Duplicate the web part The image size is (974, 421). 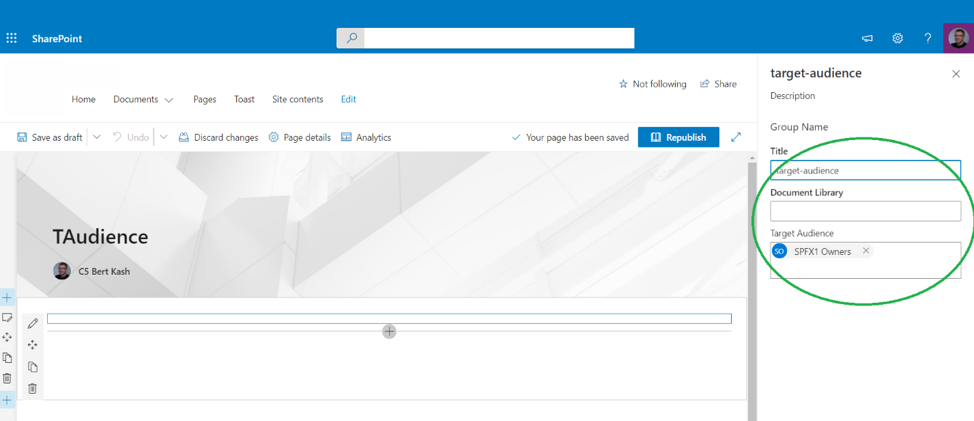point(33,367)
